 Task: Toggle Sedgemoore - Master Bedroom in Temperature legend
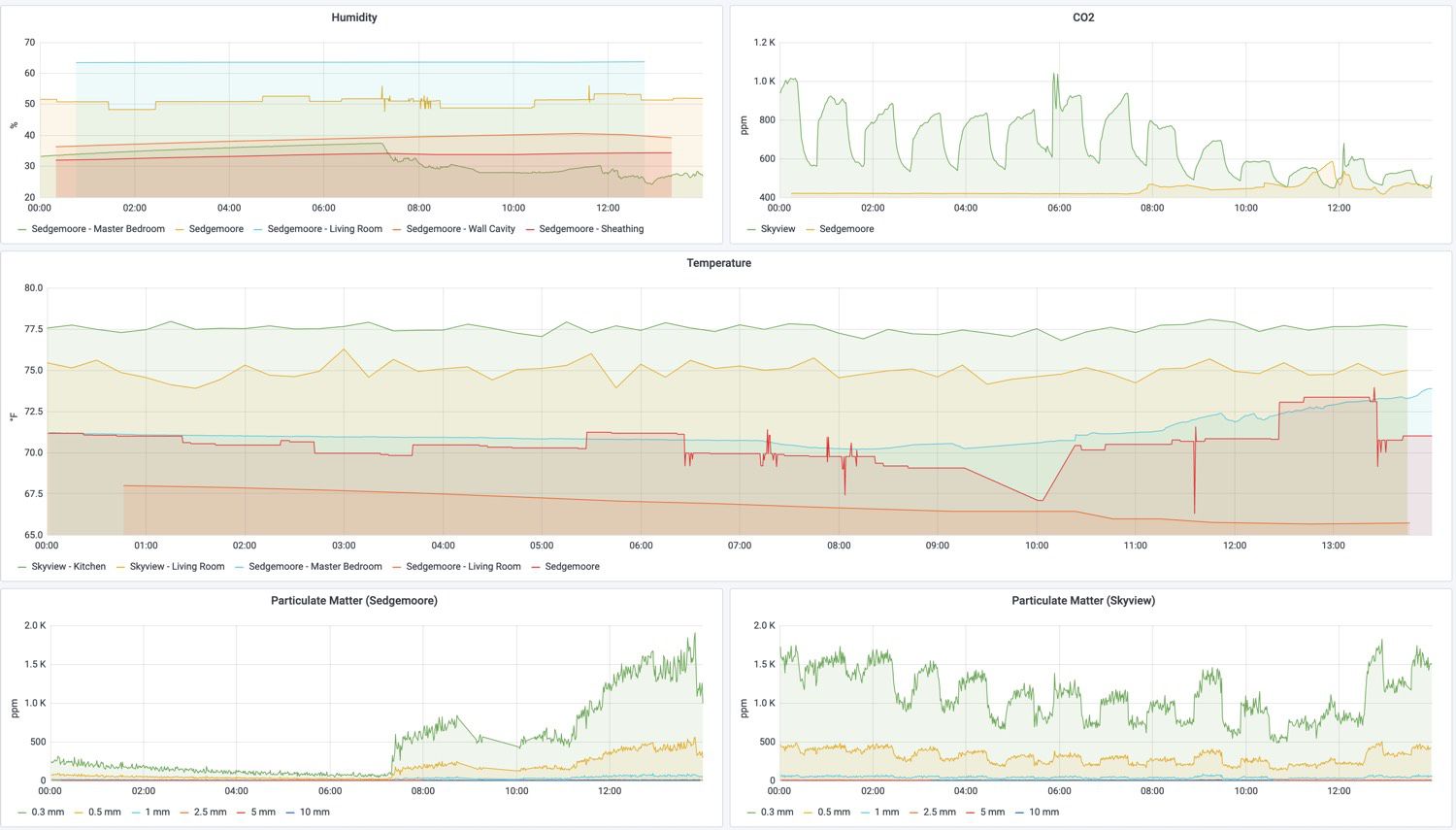(315, 567)
